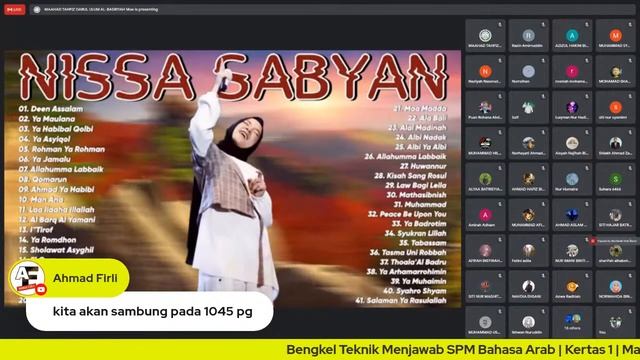Open the Puan Rohana participant tile
This screenshot has width=640, height=360.
coord(485,108)
